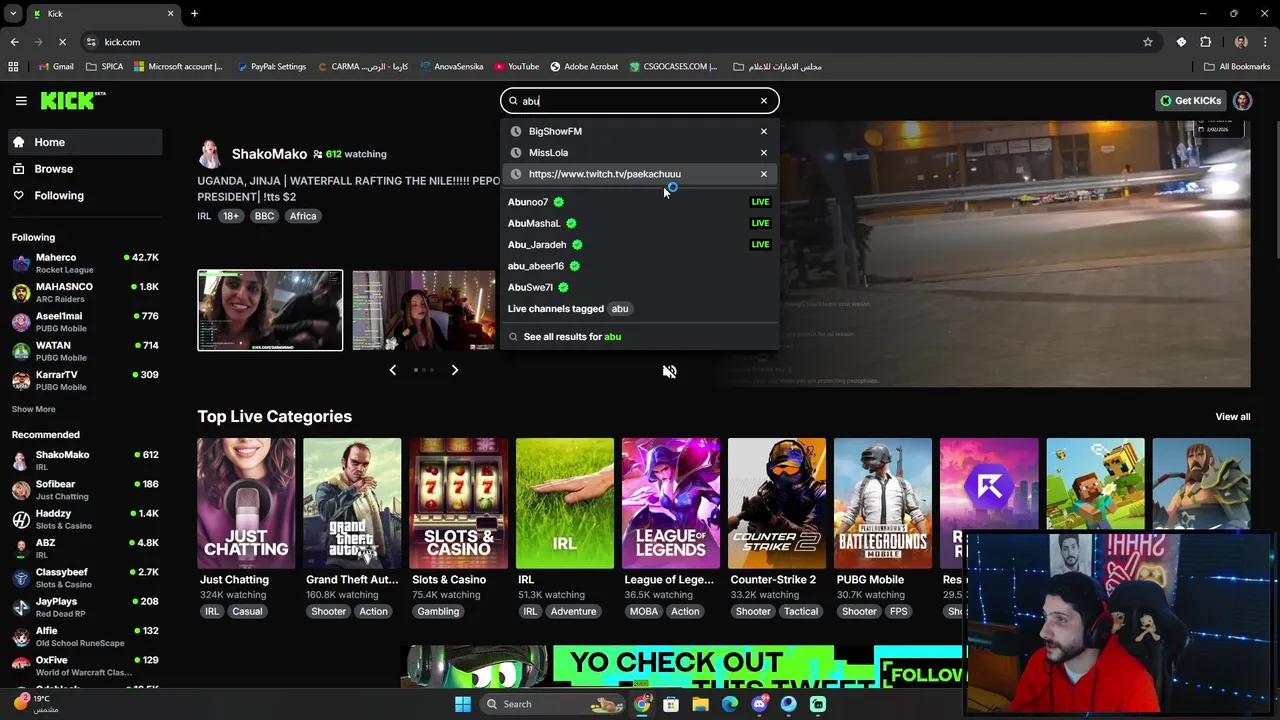
Task: Click the abu live channels tag
Action: coord(620,309)
